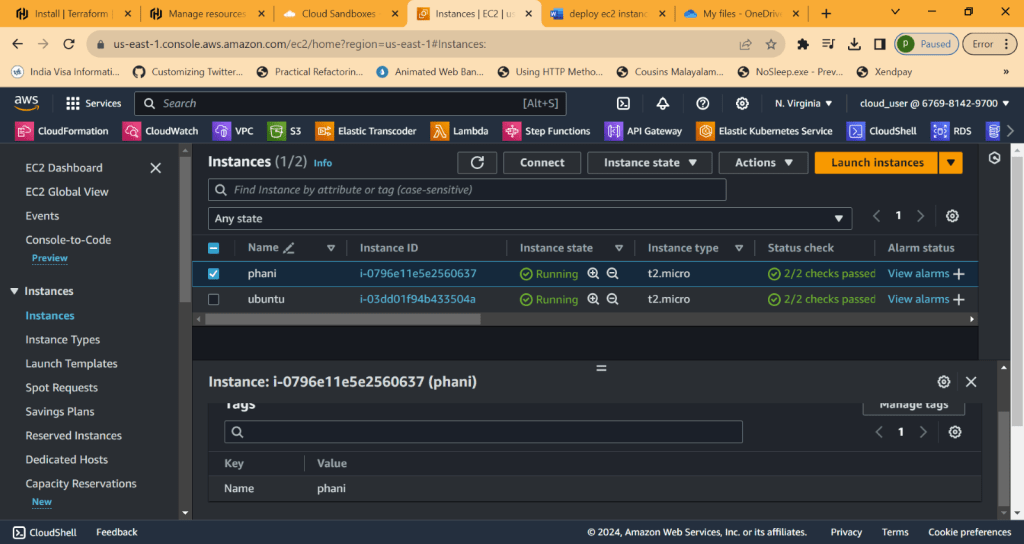Screen dimensions: 1024x544
Task: Open the Actions dropdown menu
Action: coord(764,163)
